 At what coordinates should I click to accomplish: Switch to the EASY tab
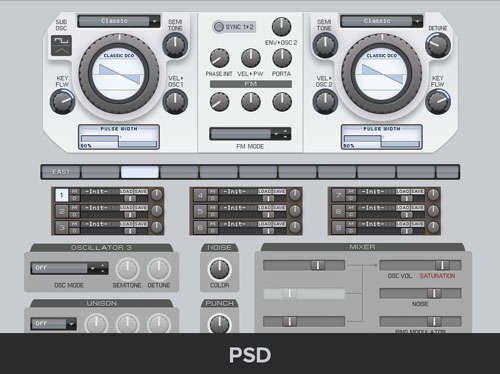click(61, 172)
